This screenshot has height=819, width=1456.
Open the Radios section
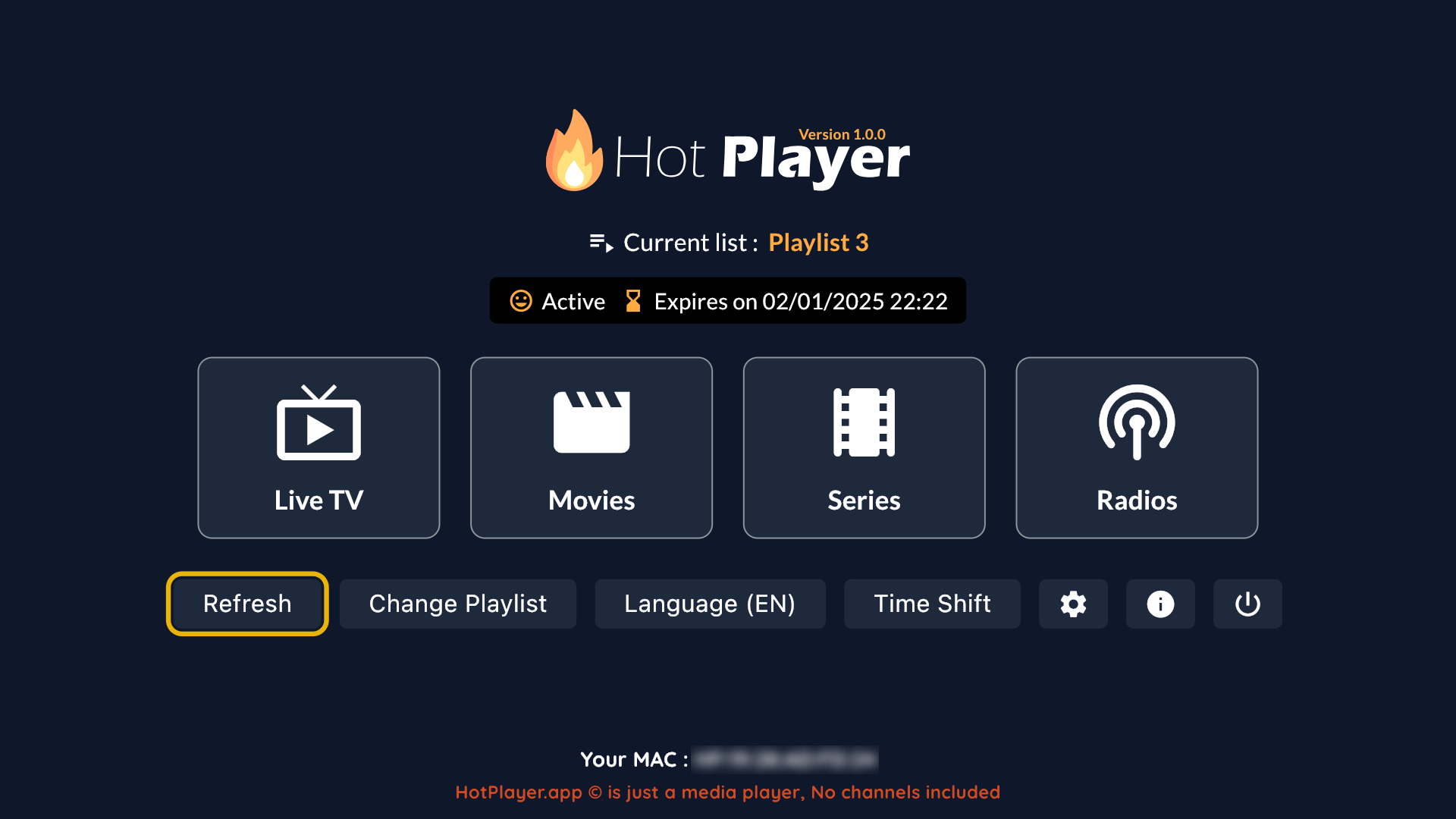pyautogui.click(x=1136, y=448)
